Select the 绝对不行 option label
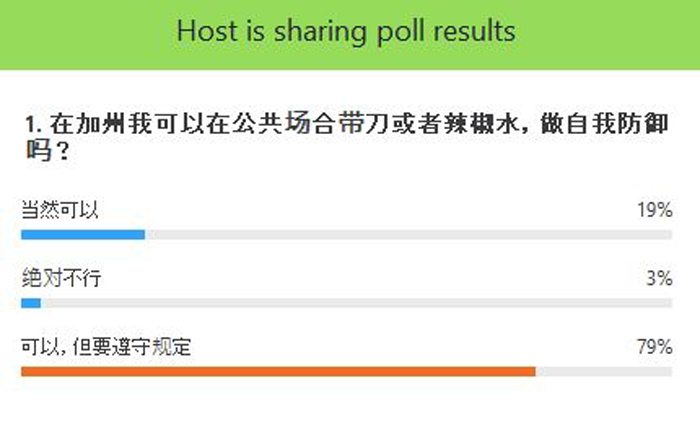Viewport: 700px width, 427px height. click(61, 278)
